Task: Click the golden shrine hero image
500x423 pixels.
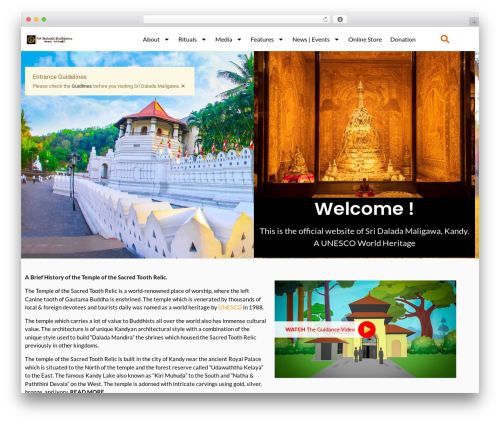Action: click(364, 124)
